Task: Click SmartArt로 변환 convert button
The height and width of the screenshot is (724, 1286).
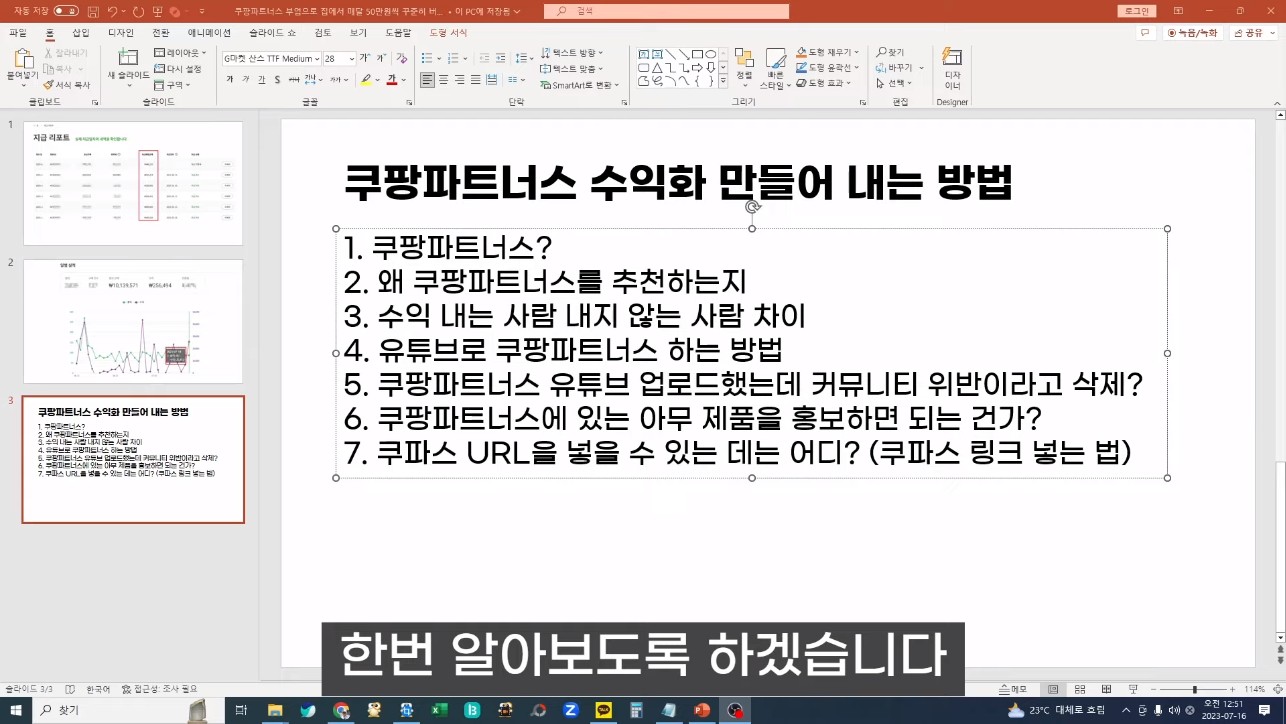Action: (579, 85)
